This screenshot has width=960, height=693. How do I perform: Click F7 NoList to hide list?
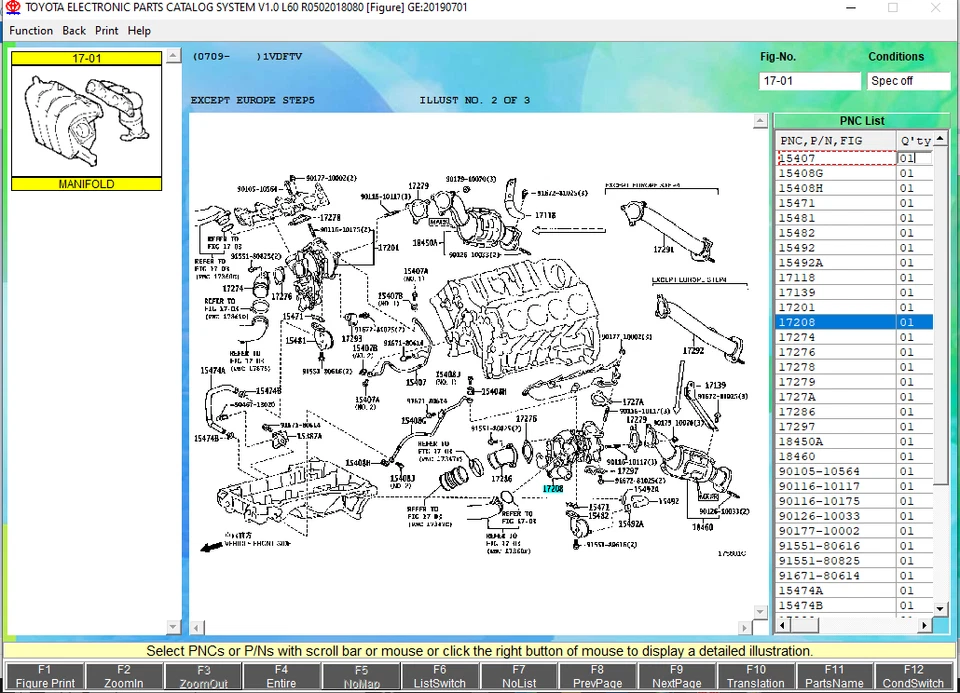pyautogui.click(x=518, y=677)
